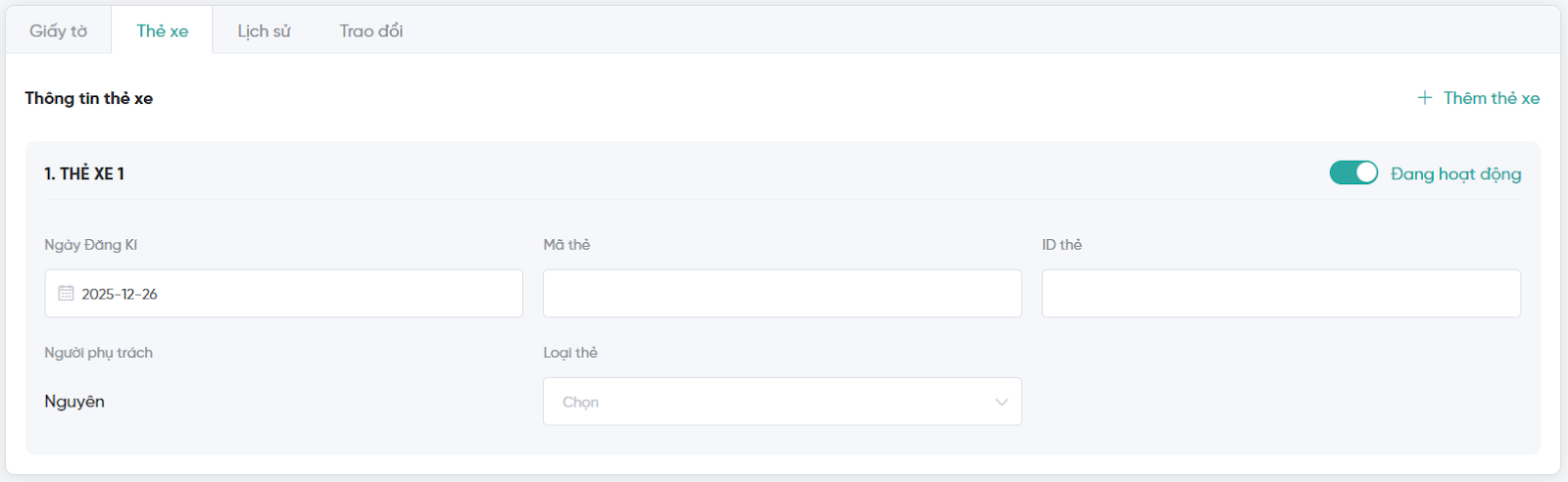The width and height of the screenshot is (1568, 482).
Task: Click the Đang hoạt động status label
Action: point(1455,174)
